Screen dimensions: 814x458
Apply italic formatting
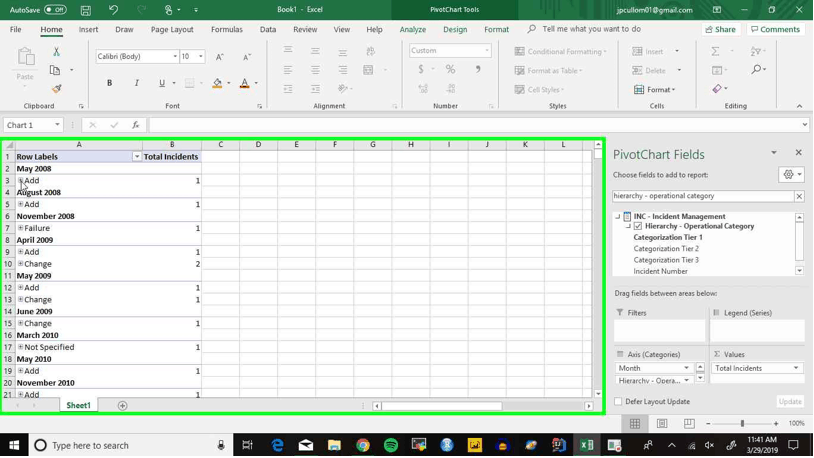(x=137, y=83)
